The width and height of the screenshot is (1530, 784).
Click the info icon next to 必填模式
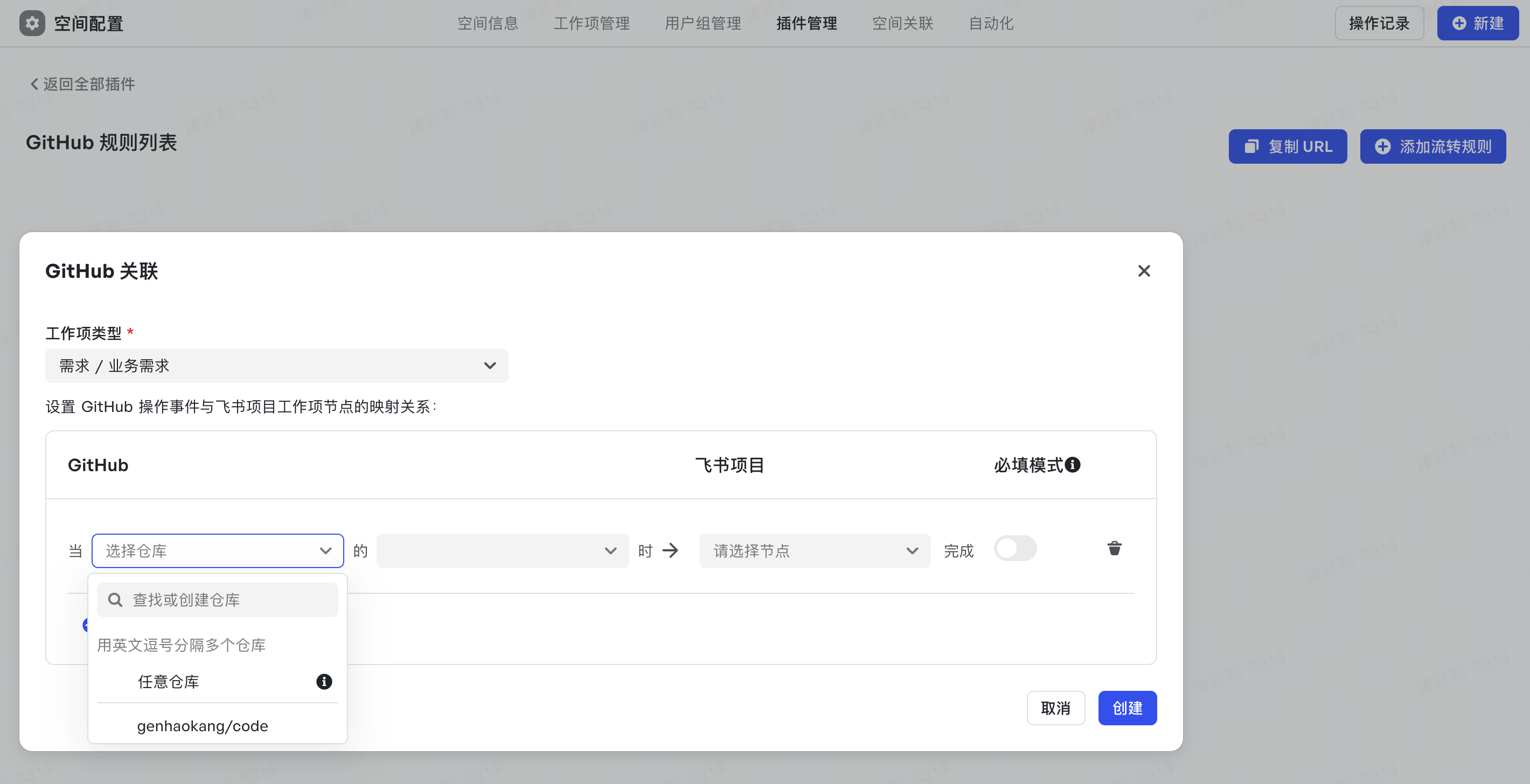pyautogui.click(x=1073, y=465)
